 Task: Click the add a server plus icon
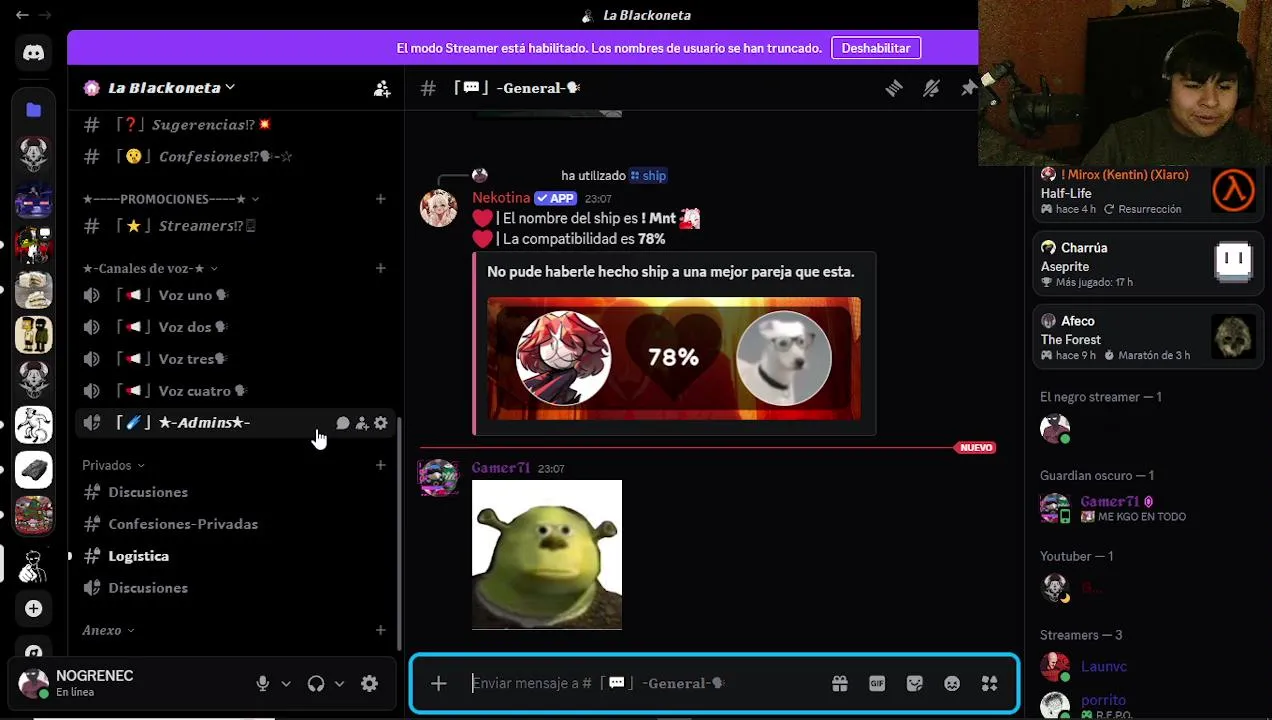pos(33,608)
